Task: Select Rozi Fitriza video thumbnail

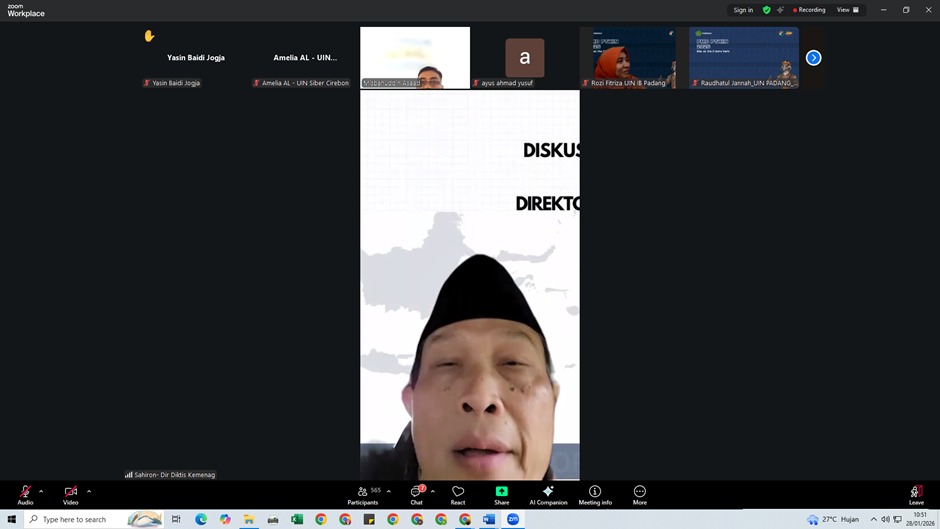Action: (x=628, y=57)
